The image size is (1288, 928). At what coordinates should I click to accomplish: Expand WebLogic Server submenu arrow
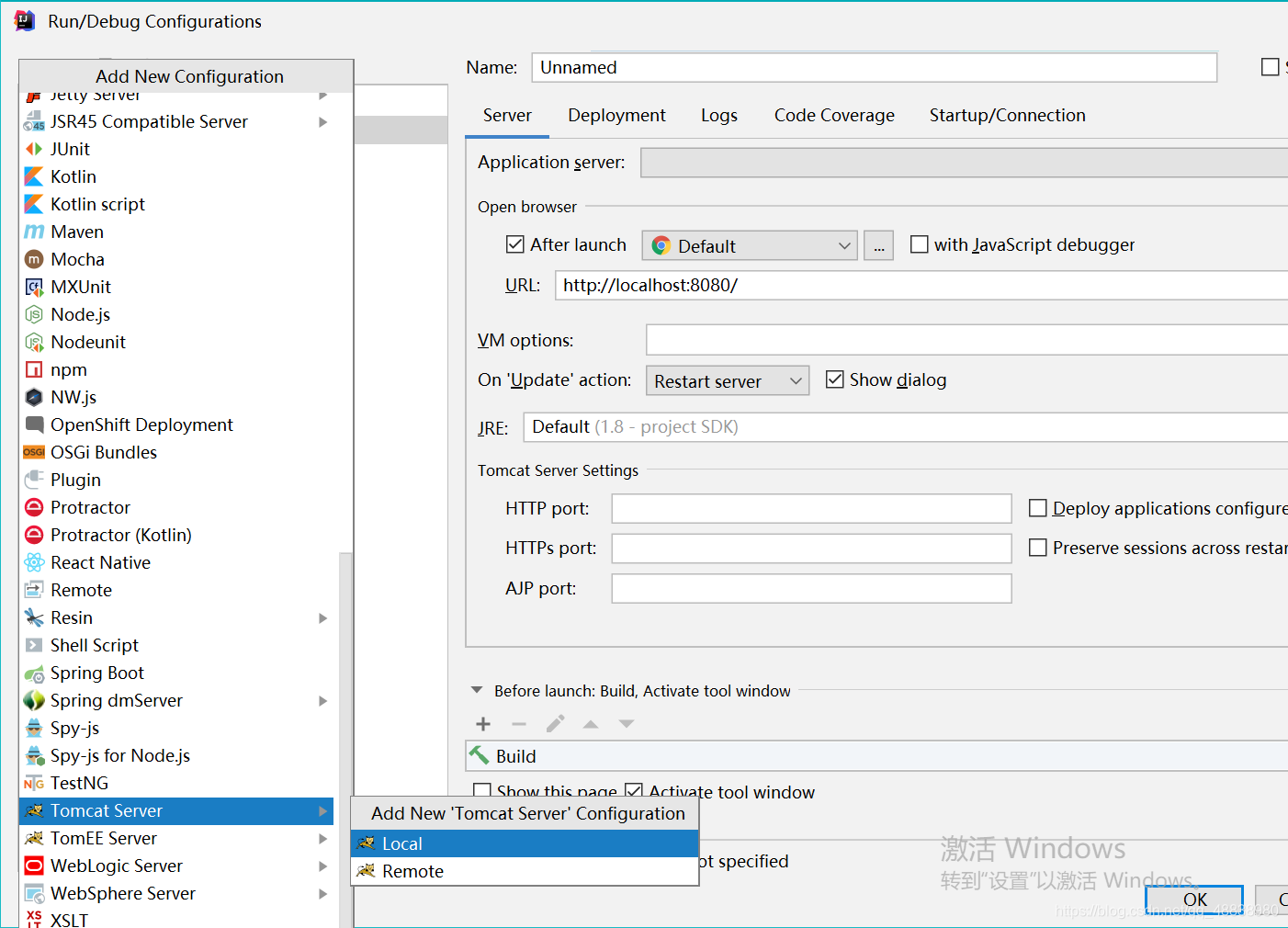coord(323,866)
